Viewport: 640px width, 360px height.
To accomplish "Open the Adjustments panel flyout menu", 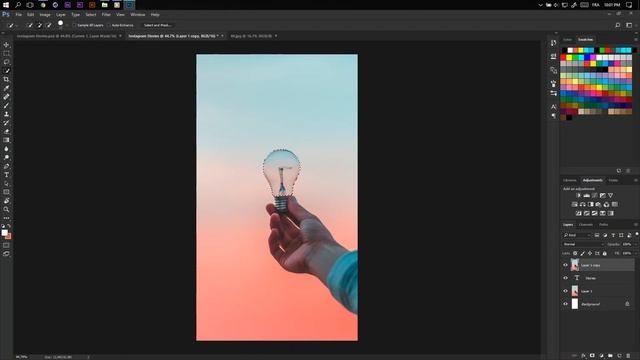I will pyautogui.click(x=636, y=180).
